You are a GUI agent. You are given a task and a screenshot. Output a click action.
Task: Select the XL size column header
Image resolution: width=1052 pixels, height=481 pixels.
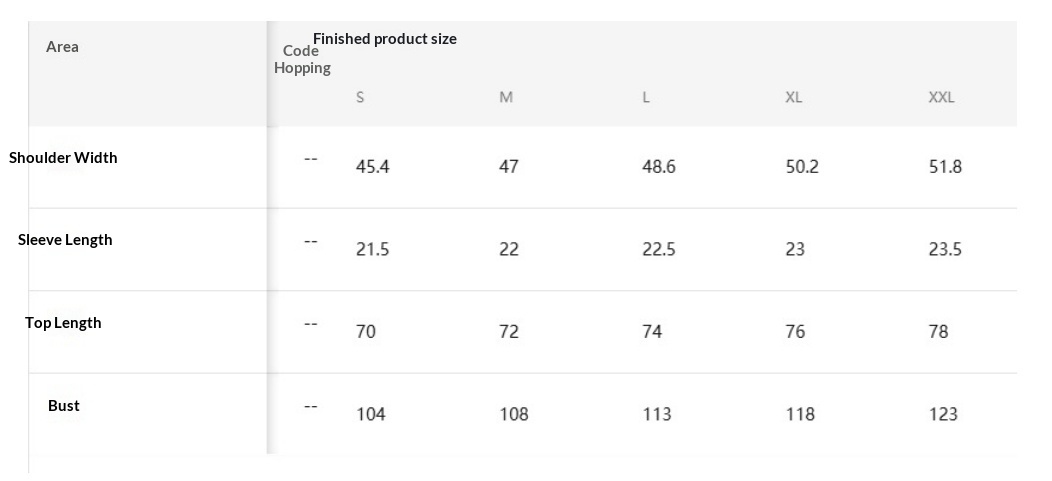[793, 98]
